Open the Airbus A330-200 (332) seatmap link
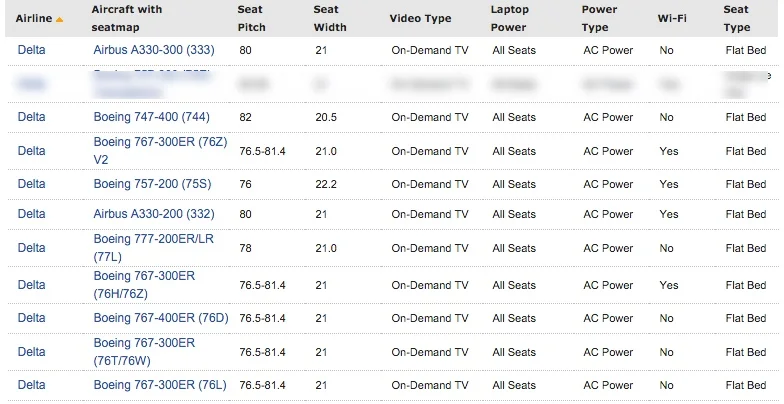Viewport: 784px width, 404px height. 154,214
